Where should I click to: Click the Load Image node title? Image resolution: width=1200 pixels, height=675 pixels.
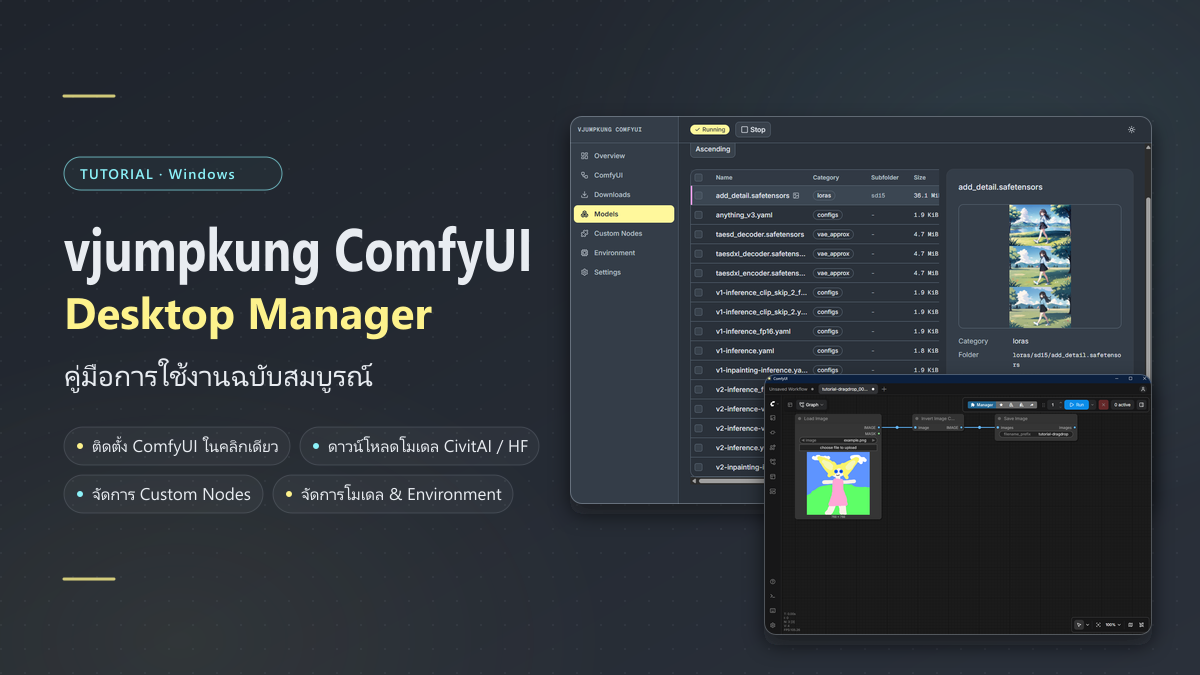tap(816, 418)
